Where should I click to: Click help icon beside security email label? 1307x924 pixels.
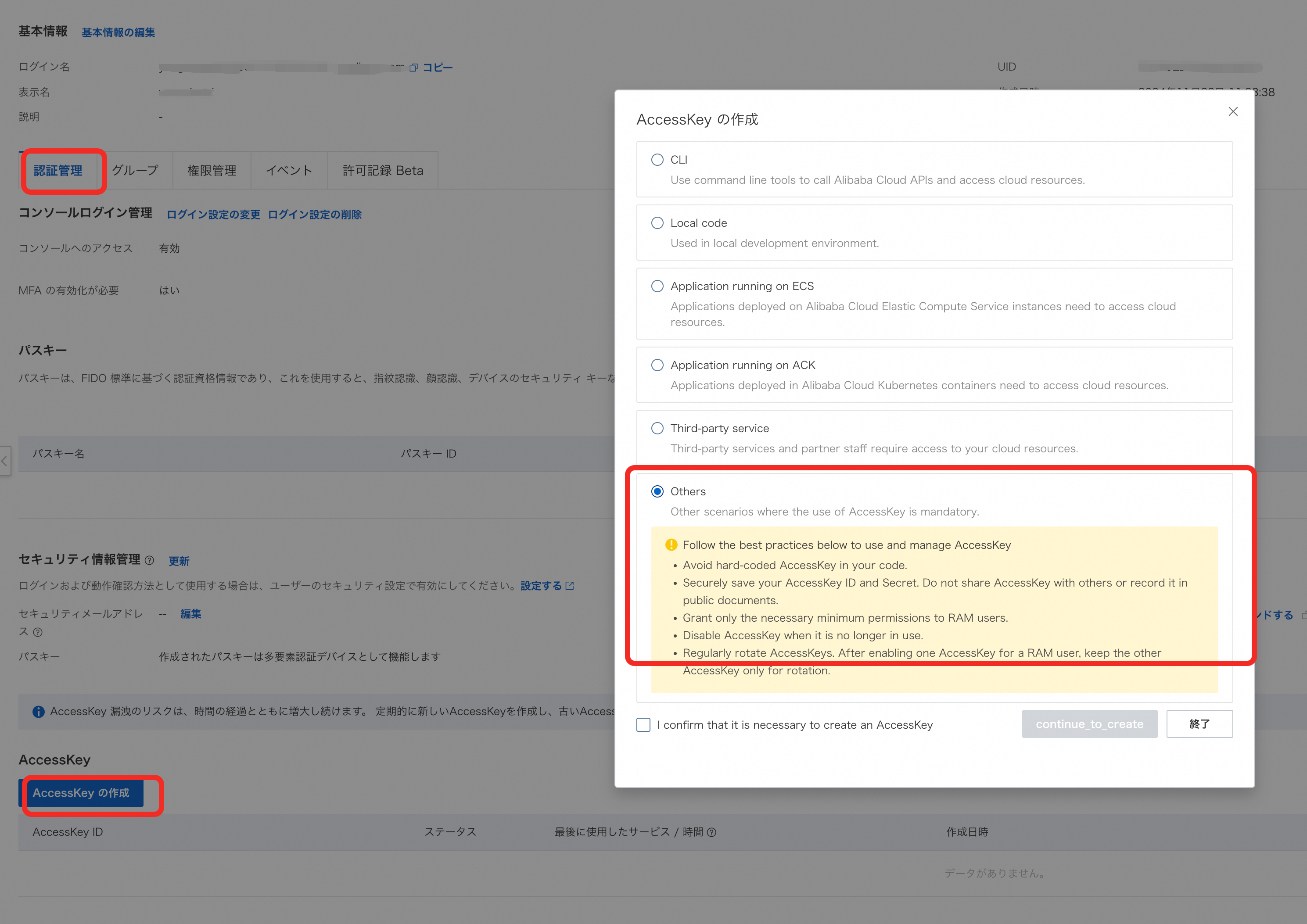[38, 632]
